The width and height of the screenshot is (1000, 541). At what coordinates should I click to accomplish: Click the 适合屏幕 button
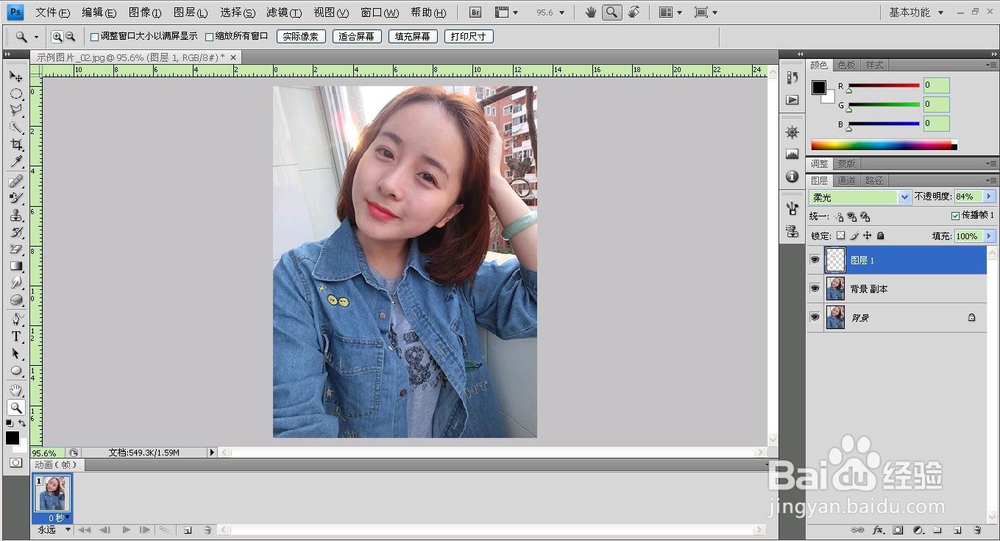tap(357, 37)
